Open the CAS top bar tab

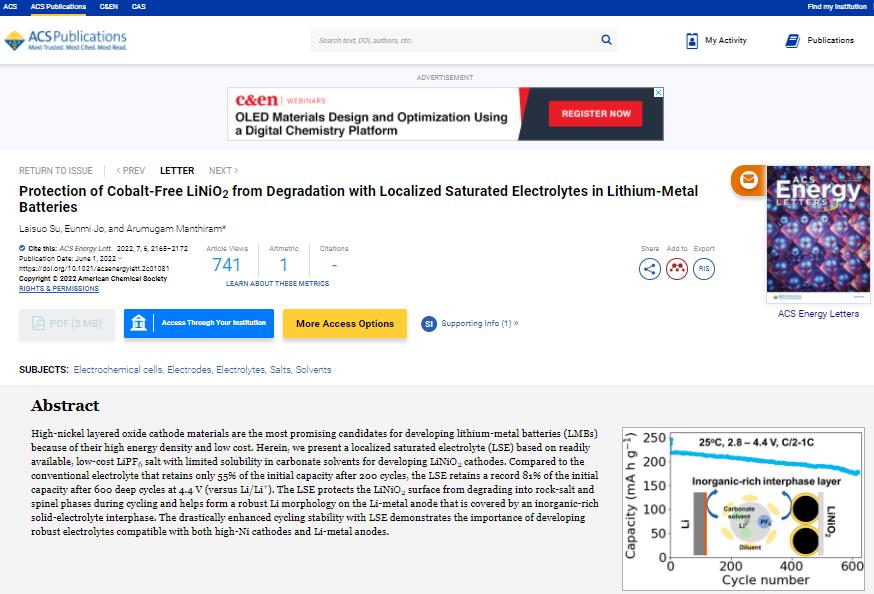click(138, 7)
